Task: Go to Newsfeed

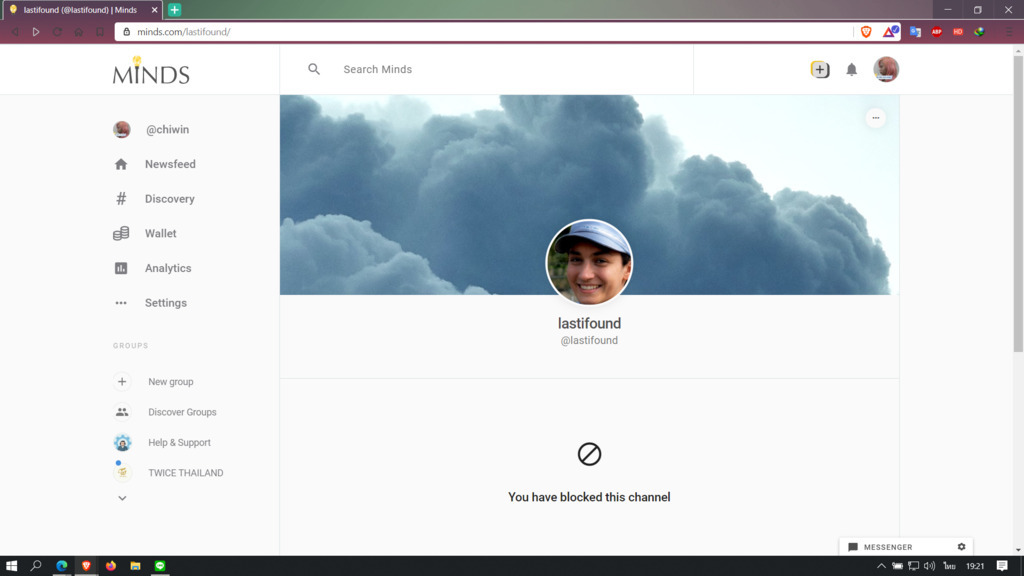Action: 169,164
